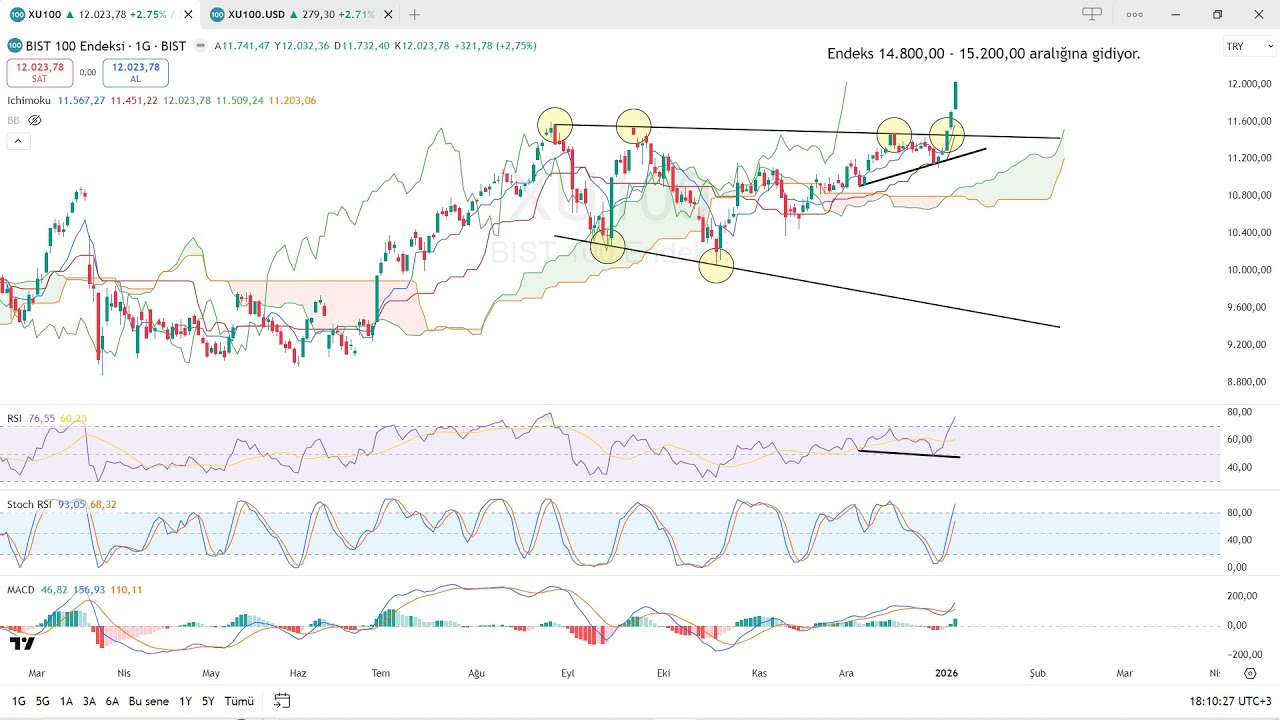Image resolution: width=1280 pixels, height=720 pixels.
Task: Set time range to 5G
Action: coord(43,701)
